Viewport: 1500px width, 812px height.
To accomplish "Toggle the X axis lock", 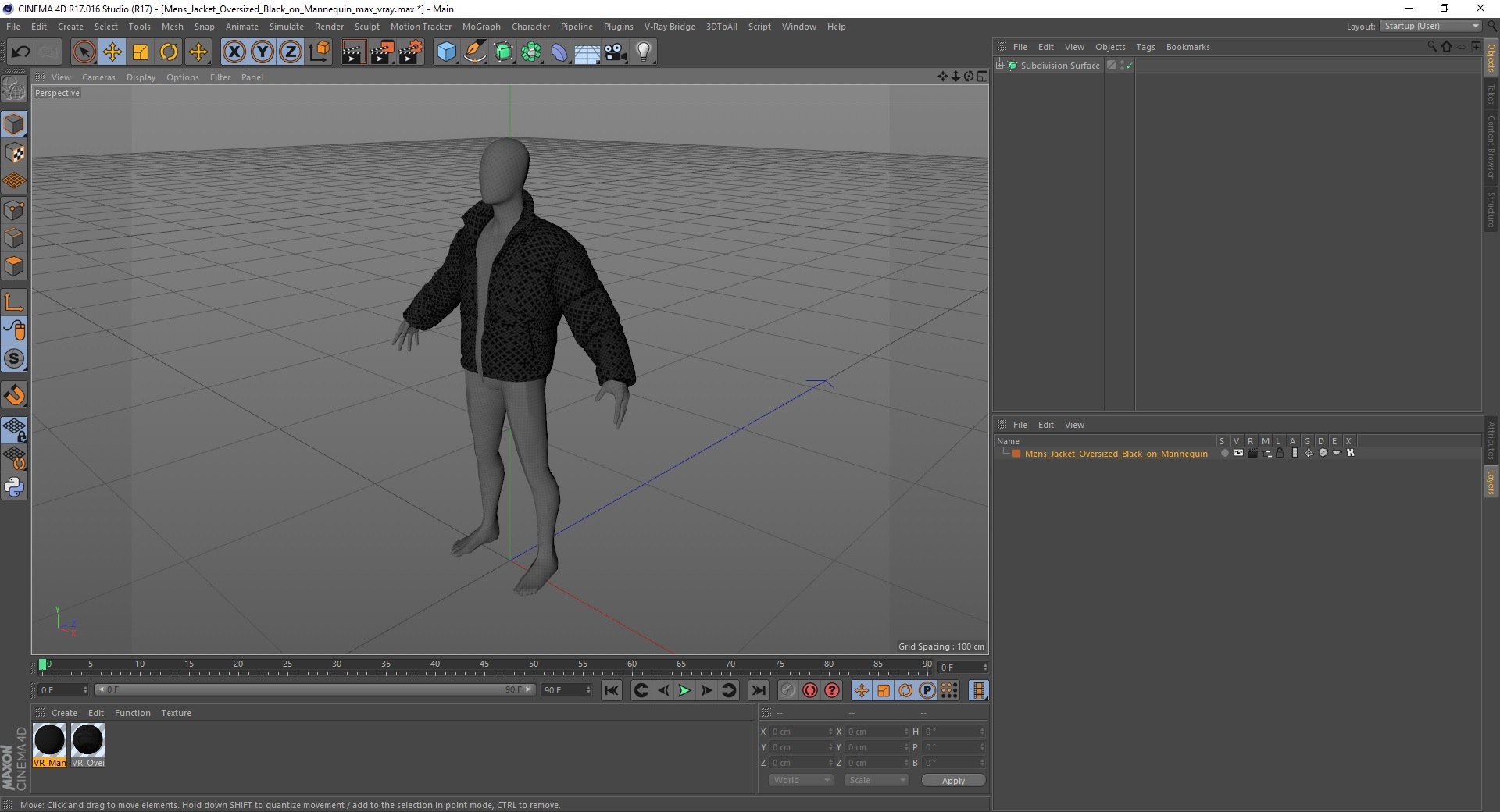I will [234, 52].
